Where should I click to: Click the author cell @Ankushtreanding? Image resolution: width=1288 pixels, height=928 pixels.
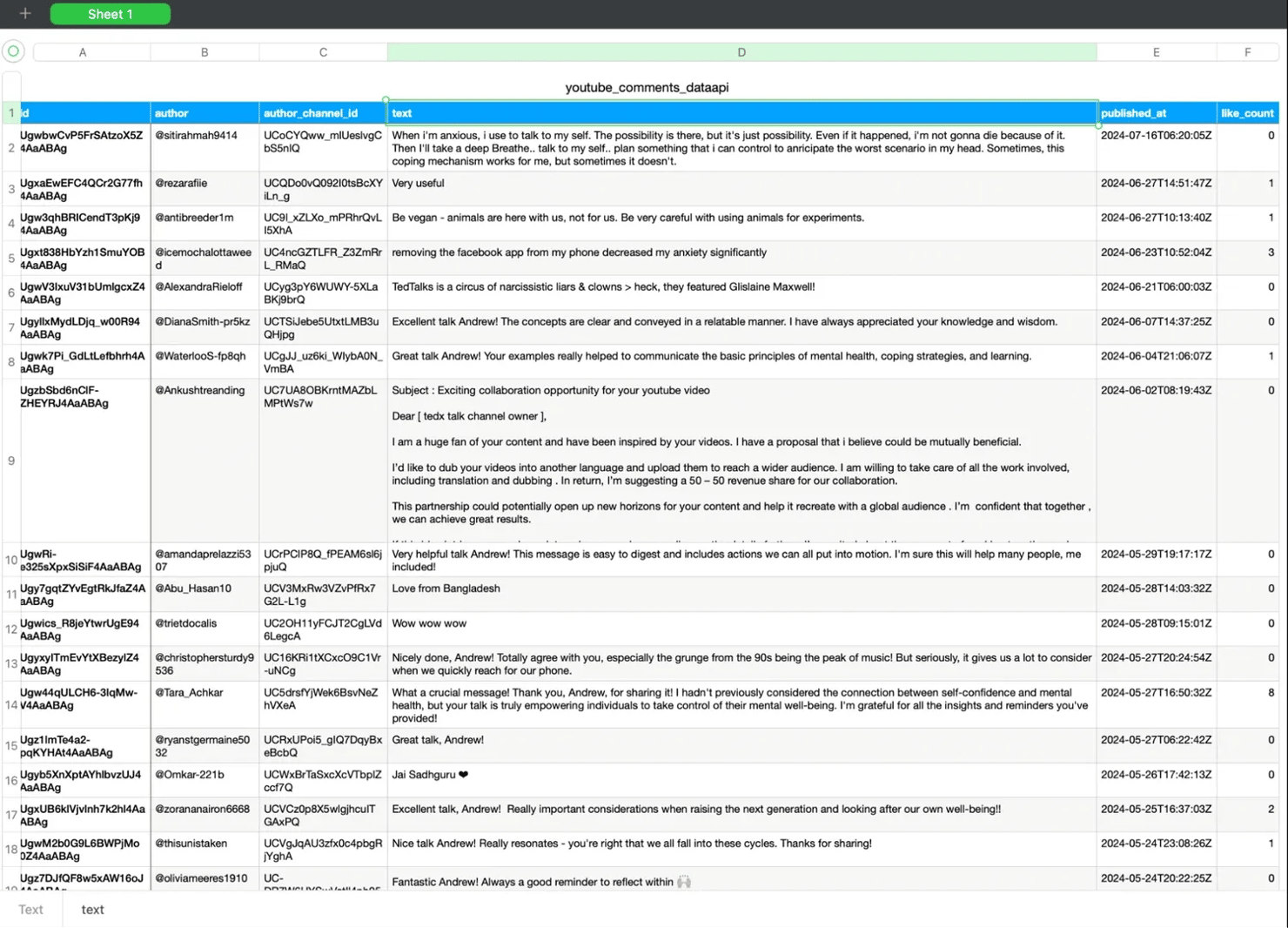click(205, 461)
